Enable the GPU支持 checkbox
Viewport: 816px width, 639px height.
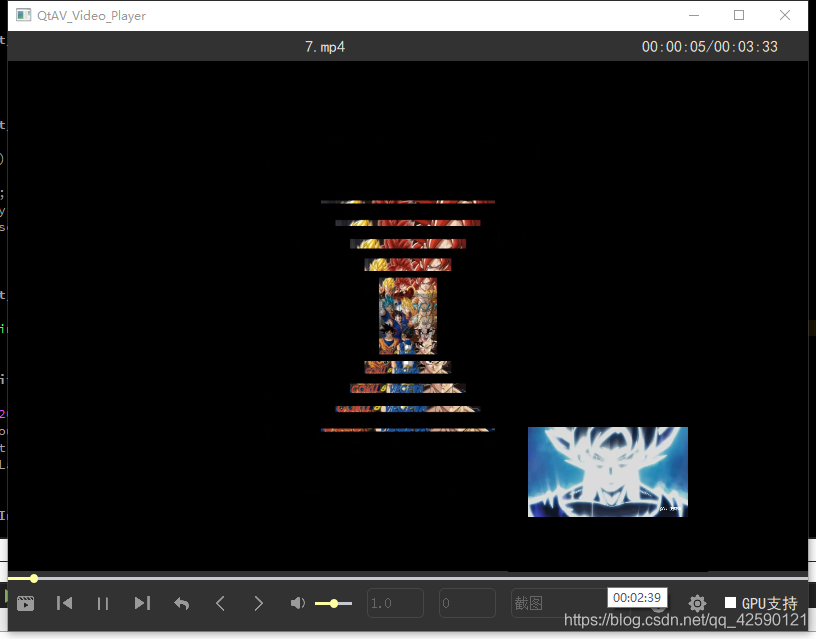pyautogui.click(x=731, y=603)
